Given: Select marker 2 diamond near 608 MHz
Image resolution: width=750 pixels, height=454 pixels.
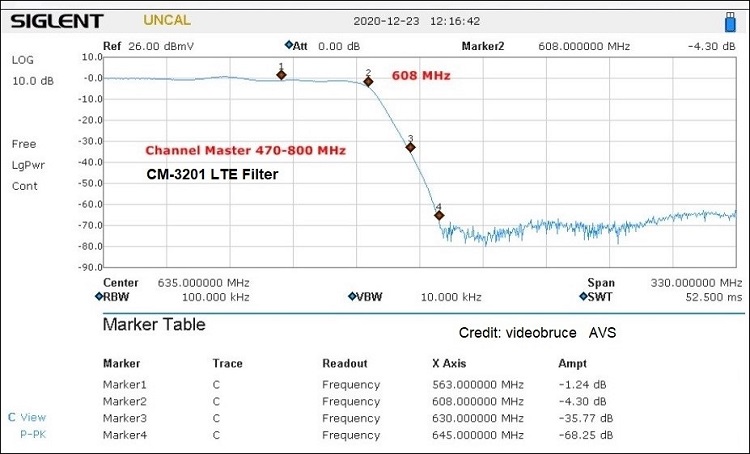Looking at the screenshot, I should click(368, 82).
